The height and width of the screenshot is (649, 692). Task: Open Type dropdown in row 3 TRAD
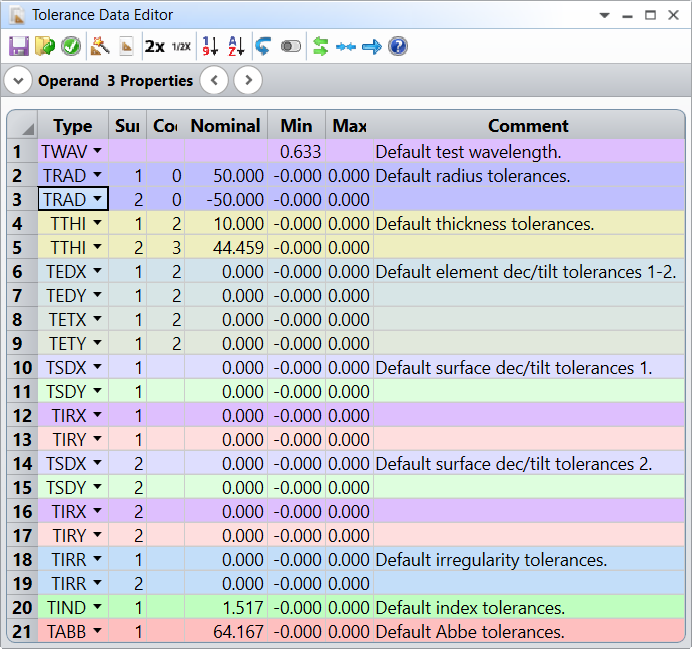click(98, 199)
